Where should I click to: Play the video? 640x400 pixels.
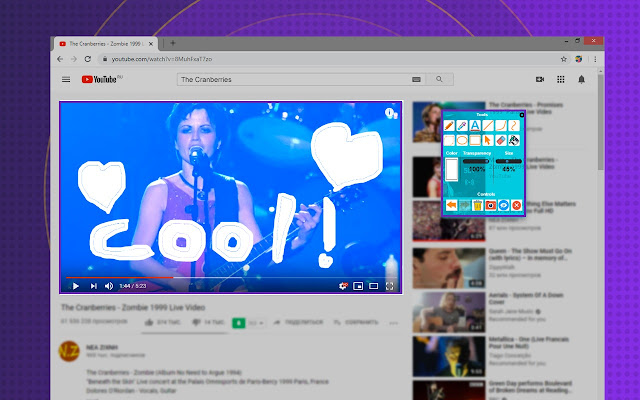tap(76, 286)
